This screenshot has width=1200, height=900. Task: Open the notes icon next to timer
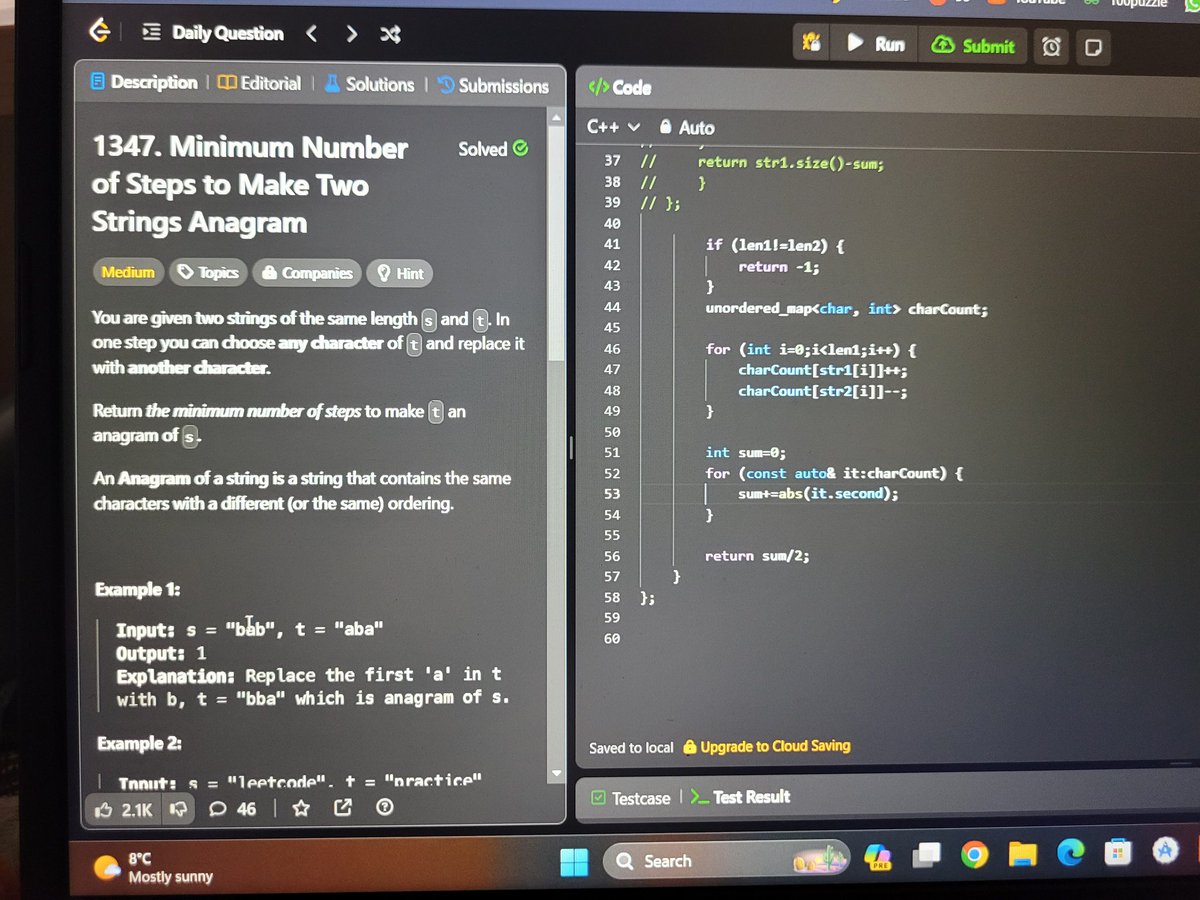[1093, 48]
